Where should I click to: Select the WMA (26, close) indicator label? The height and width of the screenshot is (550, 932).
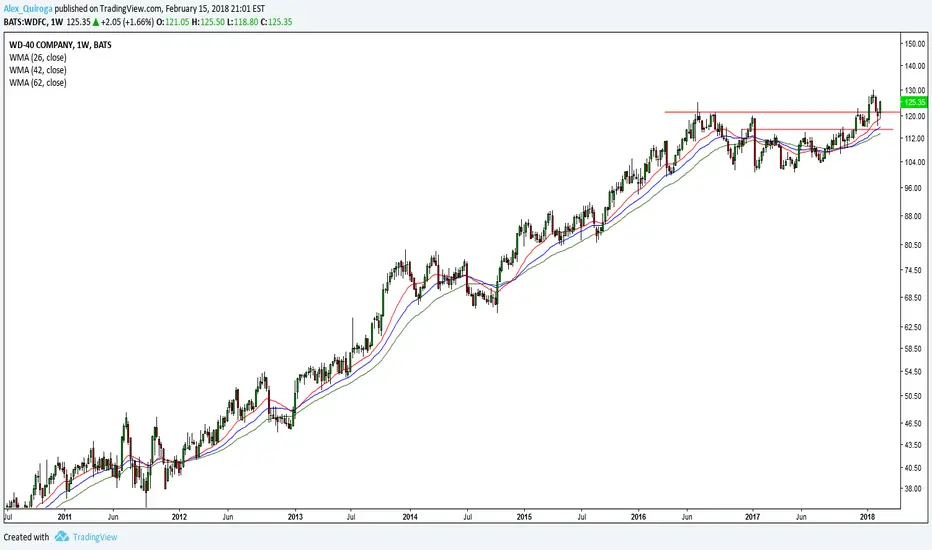point(37,58)
